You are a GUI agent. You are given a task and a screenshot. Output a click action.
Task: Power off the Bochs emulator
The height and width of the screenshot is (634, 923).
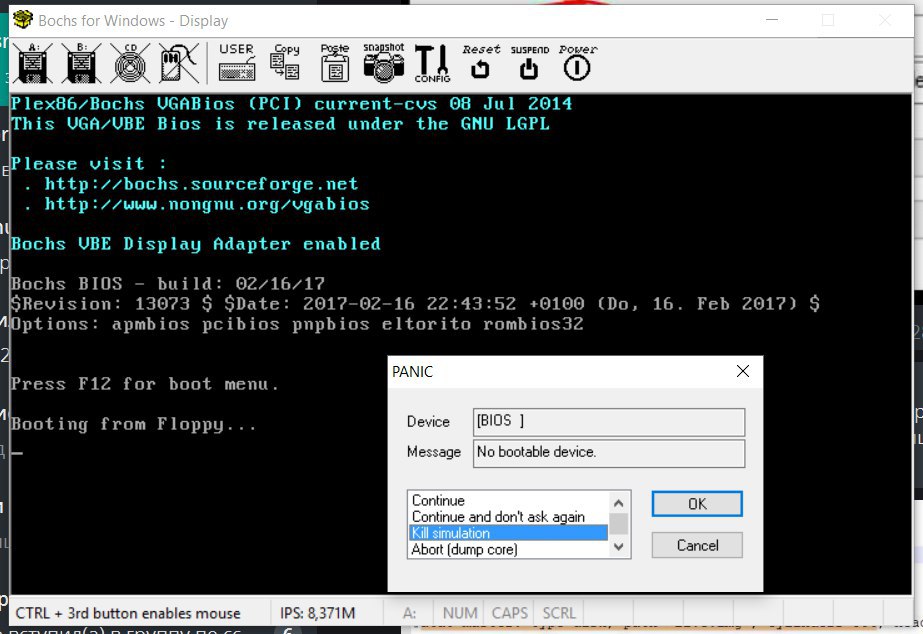pos(577,62)
